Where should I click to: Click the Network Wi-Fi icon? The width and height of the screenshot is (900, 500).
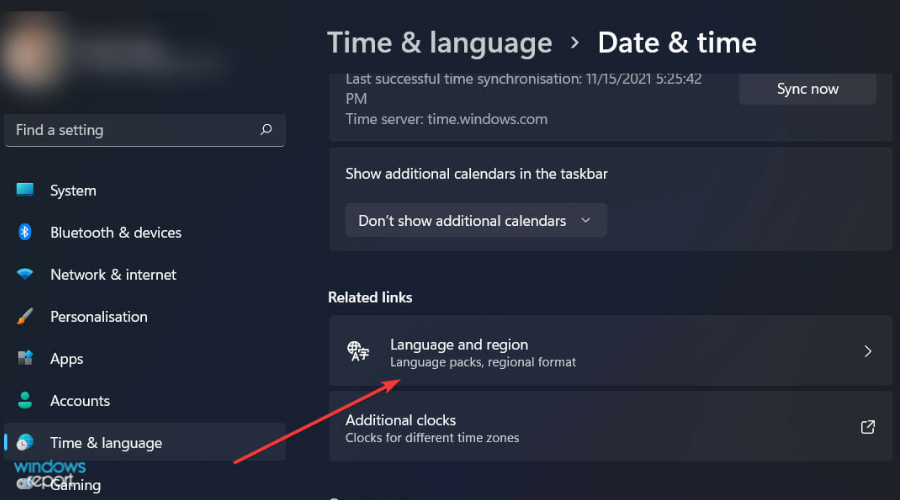(x=25, y=274)
